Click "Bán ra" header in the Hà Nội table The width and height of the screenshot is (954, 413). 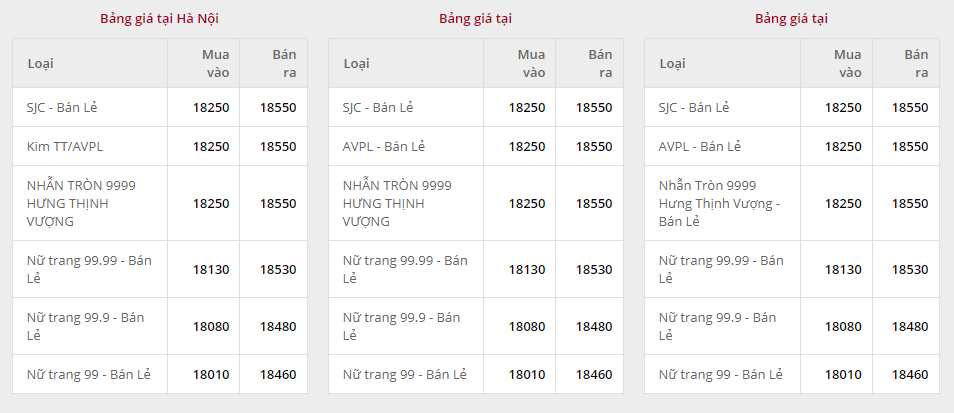[284, 63]
